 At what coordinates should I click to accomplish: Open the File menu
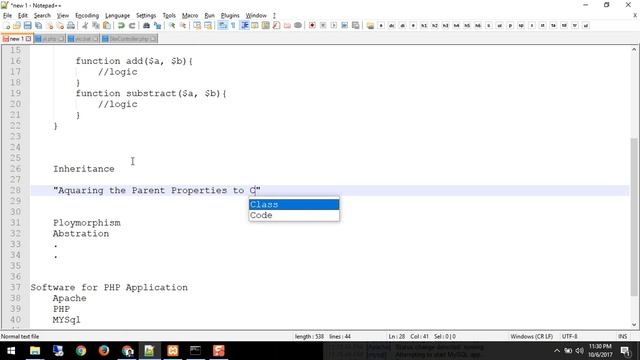tap(7, 16)
